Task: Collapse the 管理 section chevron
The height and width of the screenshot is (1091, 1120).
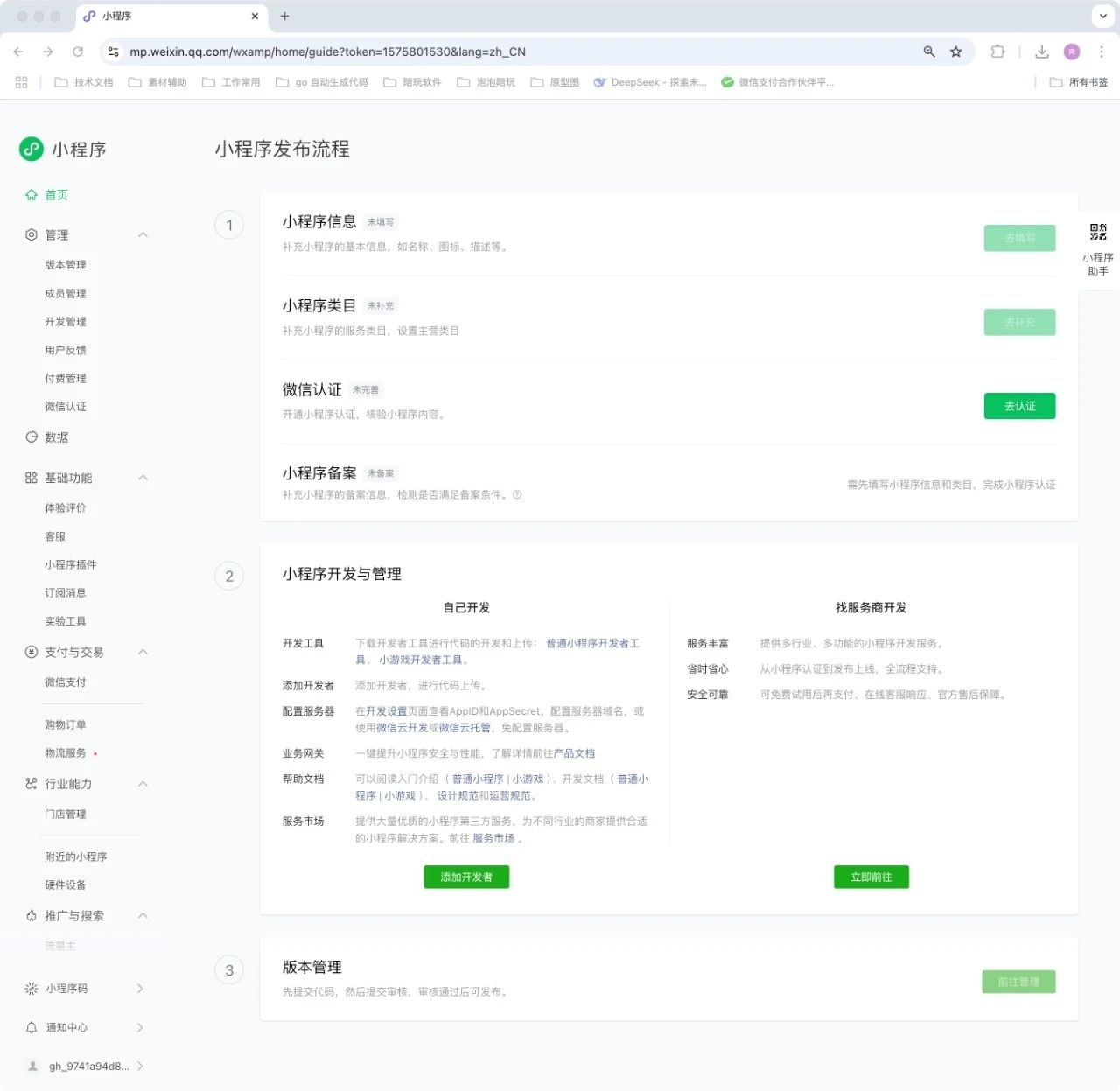Action: [143, 234]
